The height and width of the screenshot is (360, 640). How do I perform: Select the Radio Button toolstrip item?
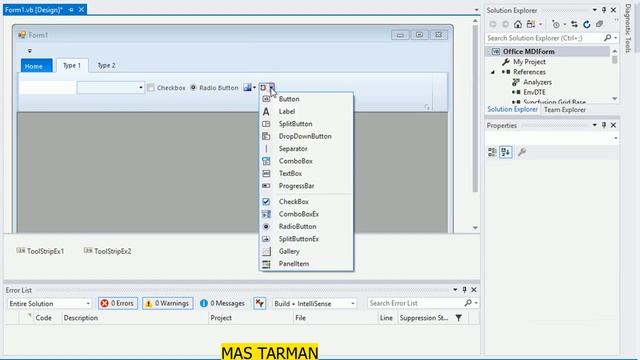coord(214,88)
